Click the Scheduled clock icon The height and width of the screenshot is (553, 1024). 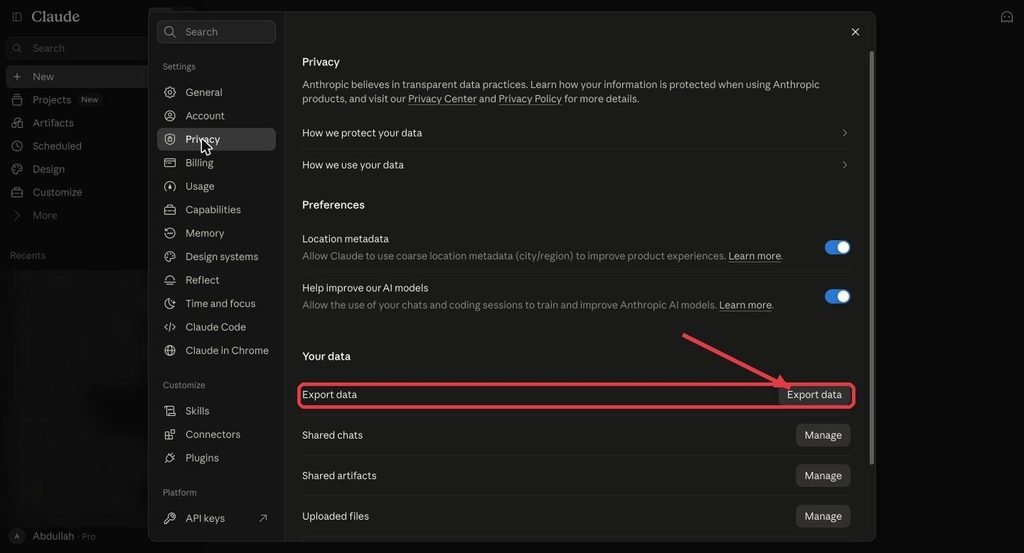[x=17, y=146]
